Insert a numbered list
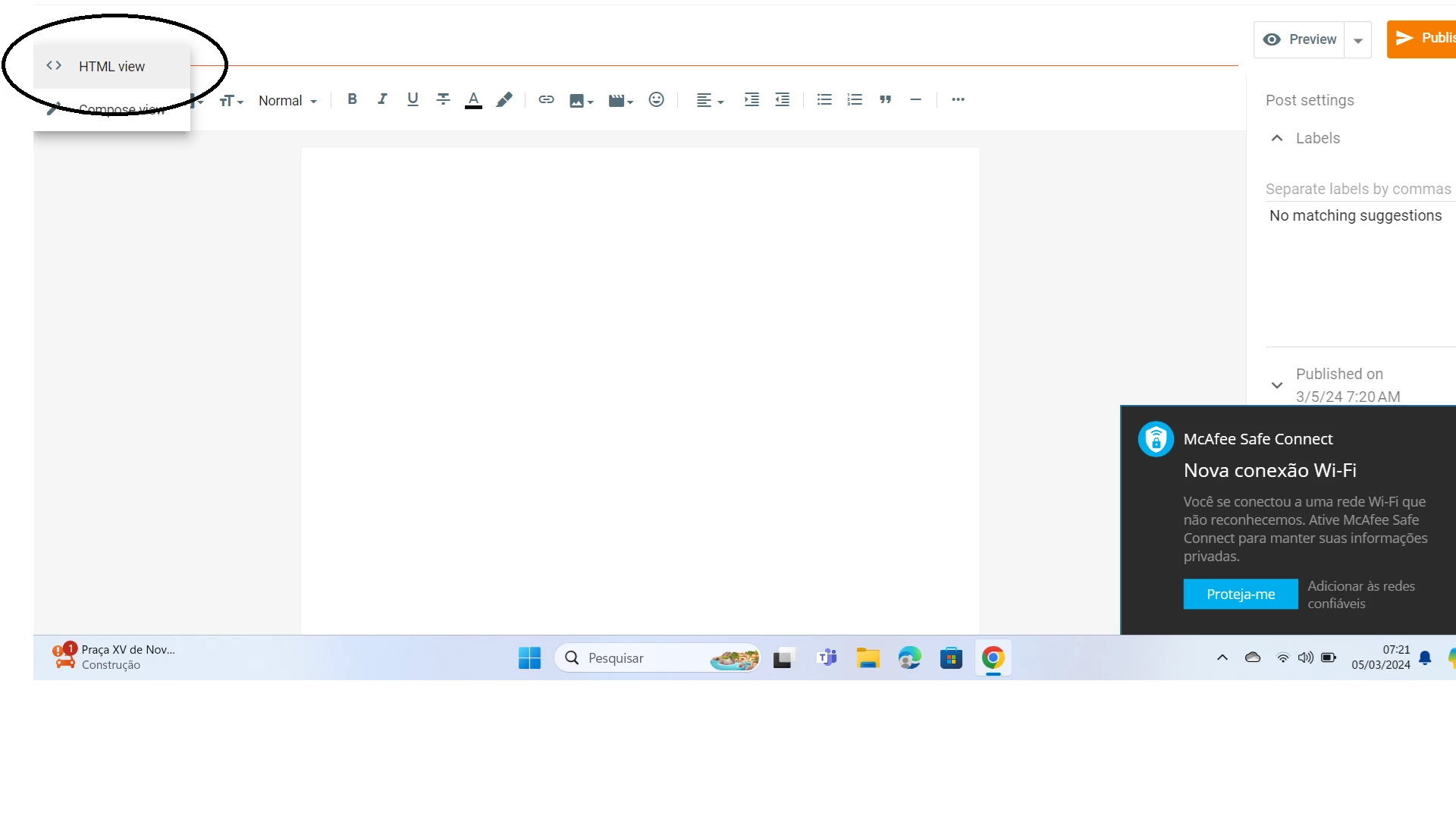Image resolution: width=1456 pixels, height=819 pixels. [x=855, y=99]
